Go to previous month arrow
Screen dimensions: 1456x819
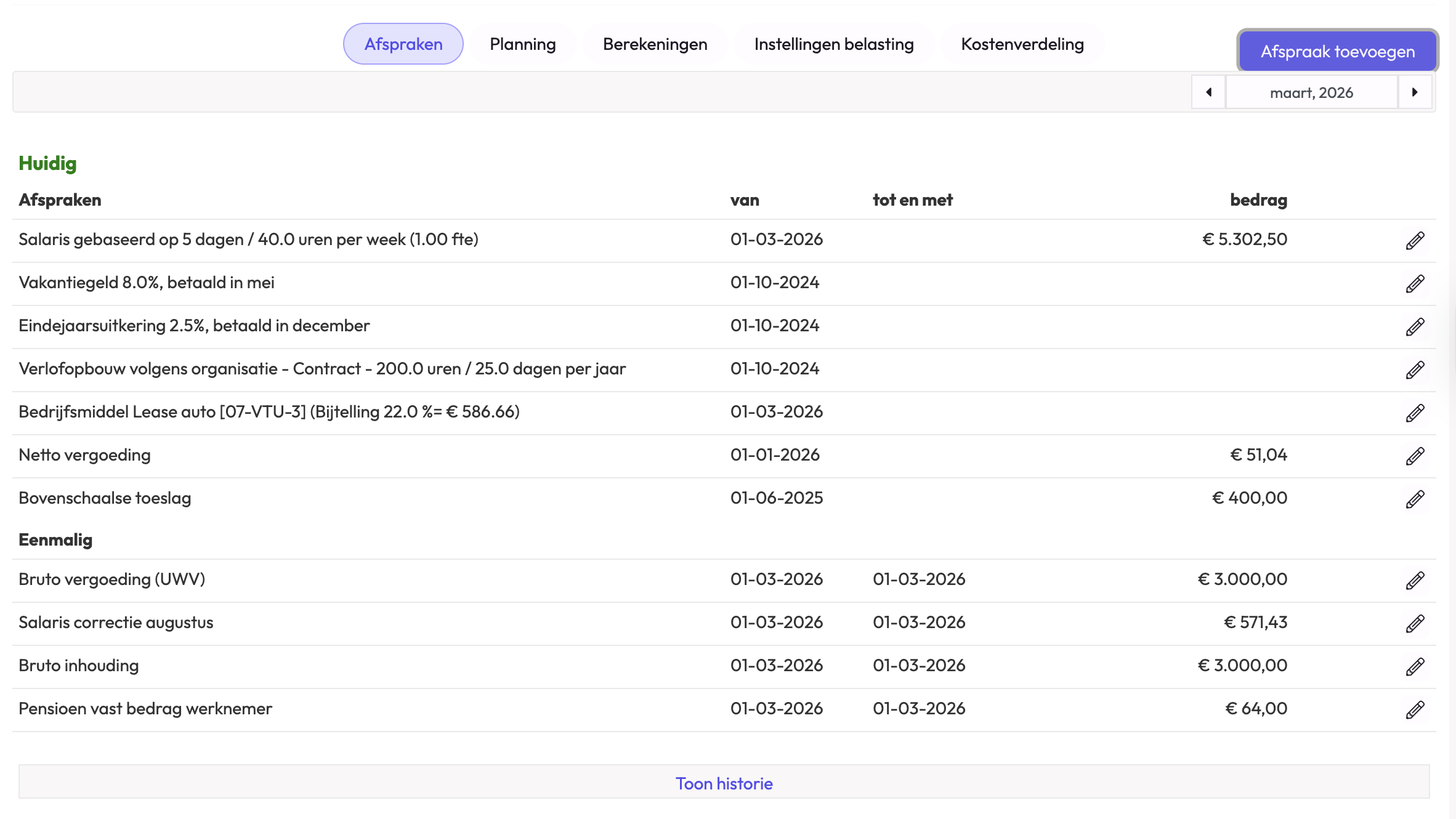pos(1208,92)
